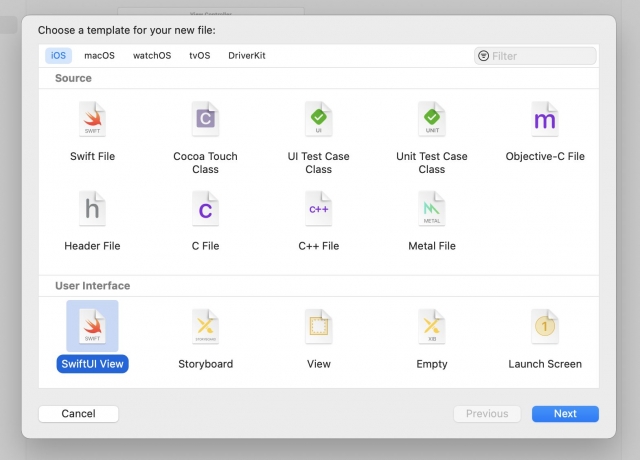Select the Header File template
Screen dimensions: 640x460
click(92, 210)
